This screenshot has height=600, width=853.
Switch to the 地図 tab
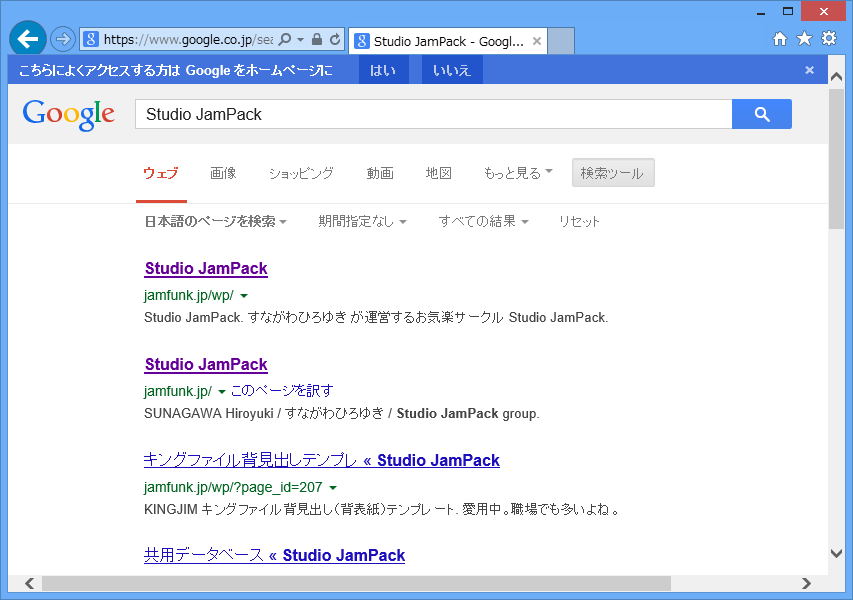(438, 174)
